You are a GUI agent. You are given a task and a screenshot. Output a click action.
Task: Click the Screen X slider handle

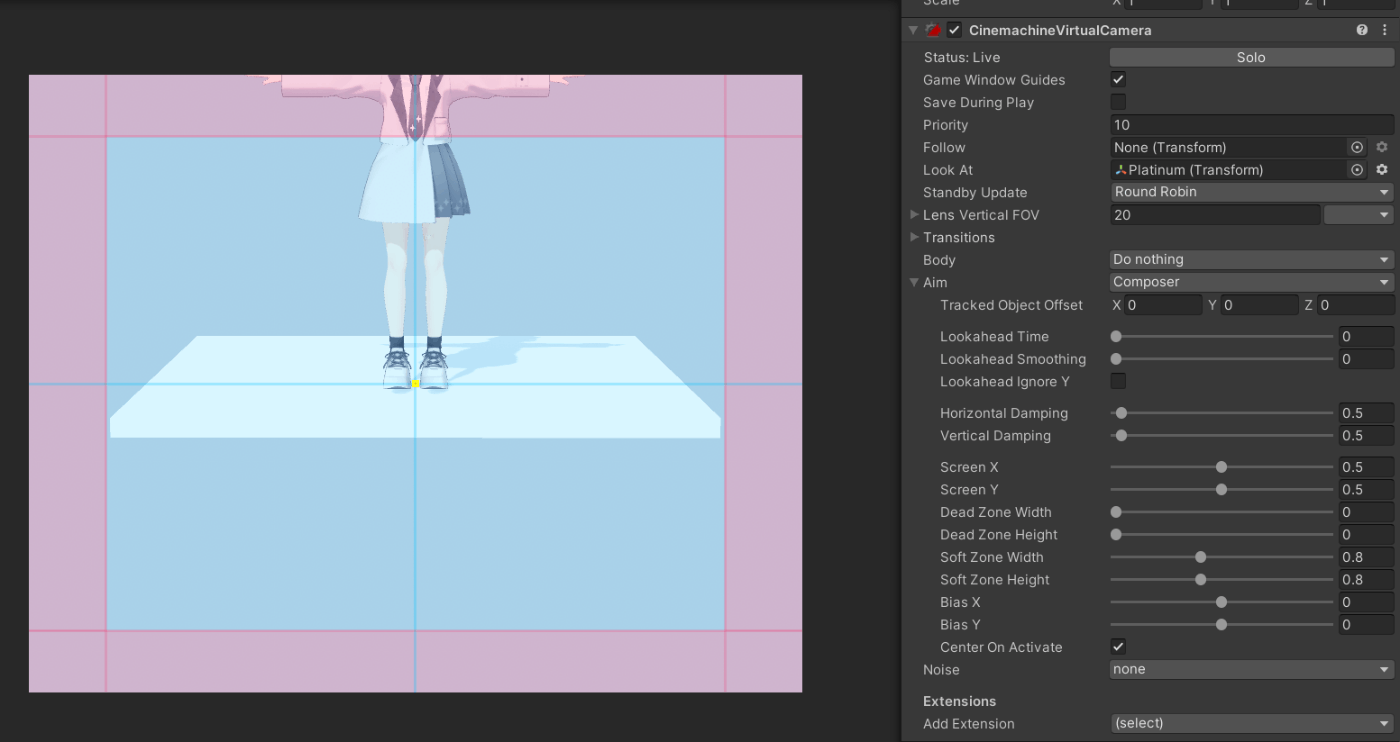tap(1221, 467)
